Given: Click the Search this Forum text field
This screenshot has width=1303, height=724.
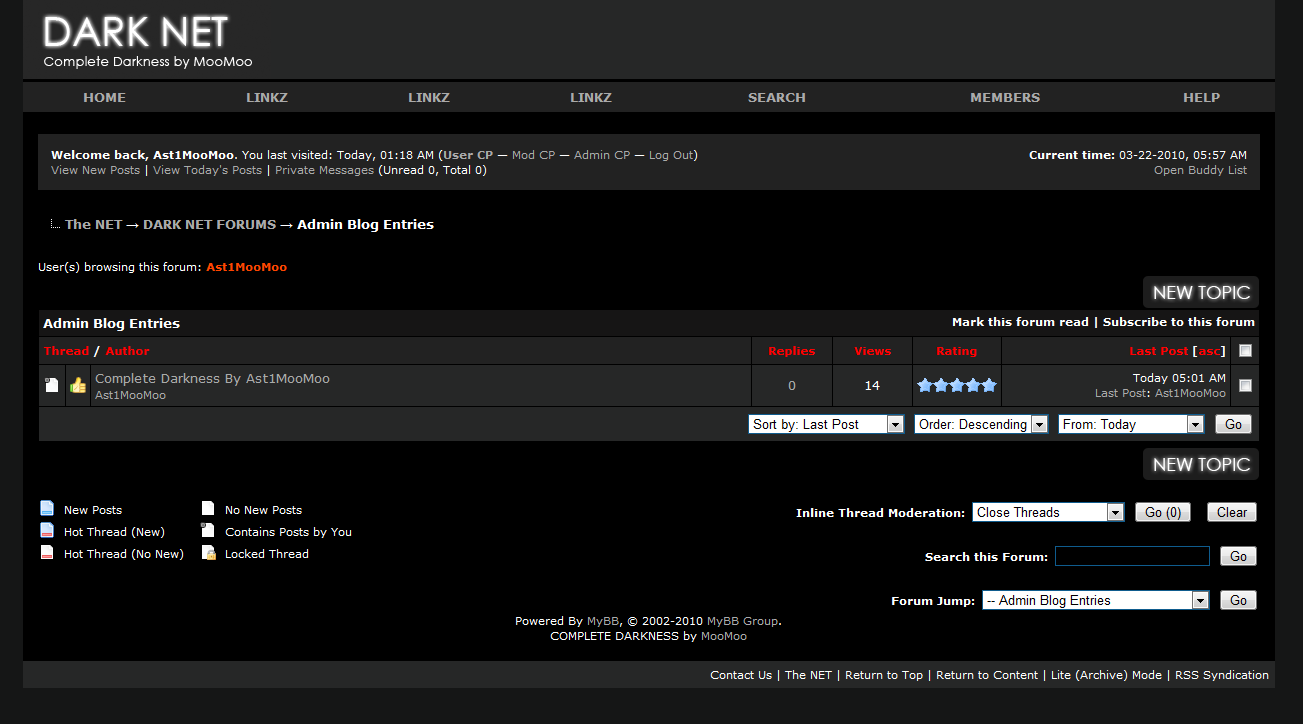Looking at the screenshot, I should 1132,556.
